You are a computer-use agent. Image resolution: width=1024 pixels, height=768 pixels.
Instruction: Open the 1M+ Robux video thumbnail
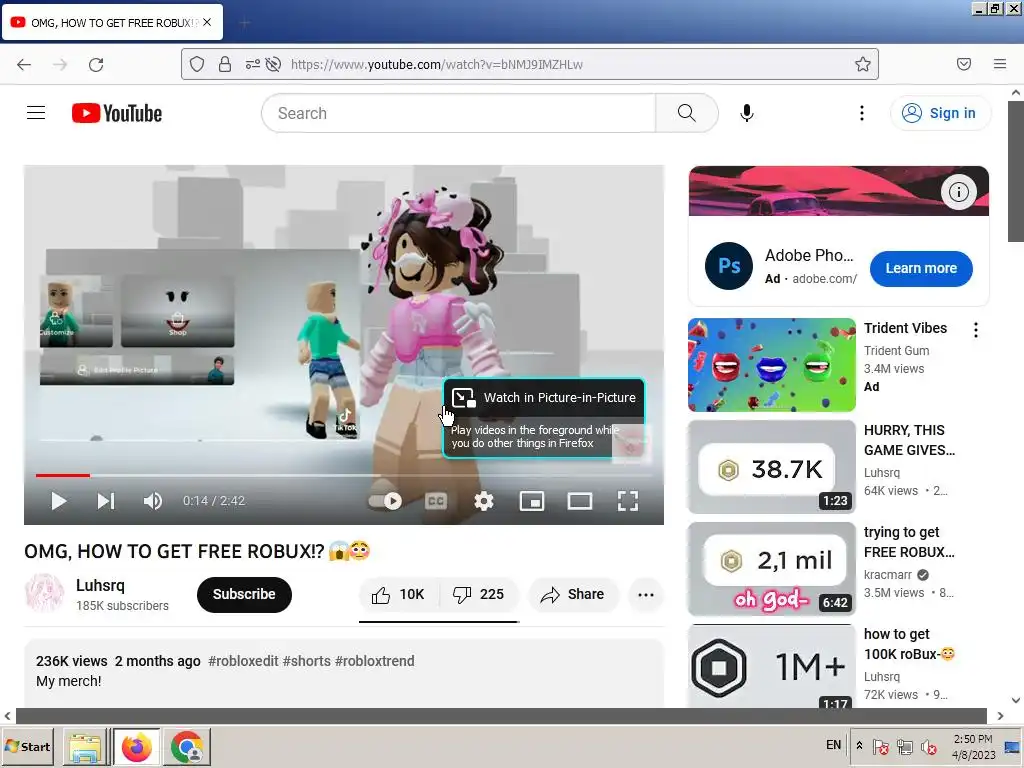tap(771, 666)
